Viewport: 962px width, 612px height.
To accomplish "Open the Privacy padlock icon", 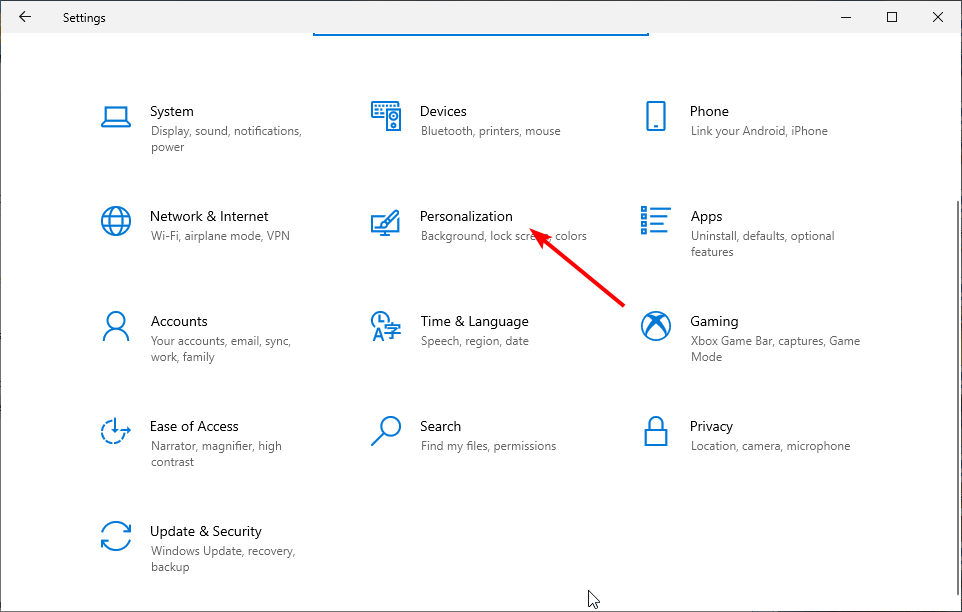I will click(656, 431).
